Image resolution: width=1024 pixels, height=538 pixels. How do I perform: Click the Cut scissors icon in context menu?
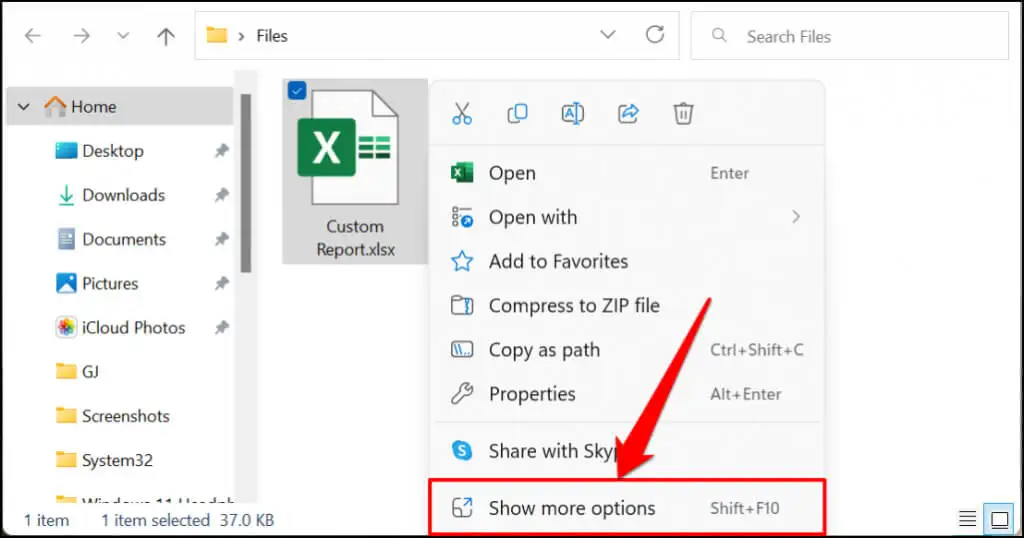click(461, 114)
